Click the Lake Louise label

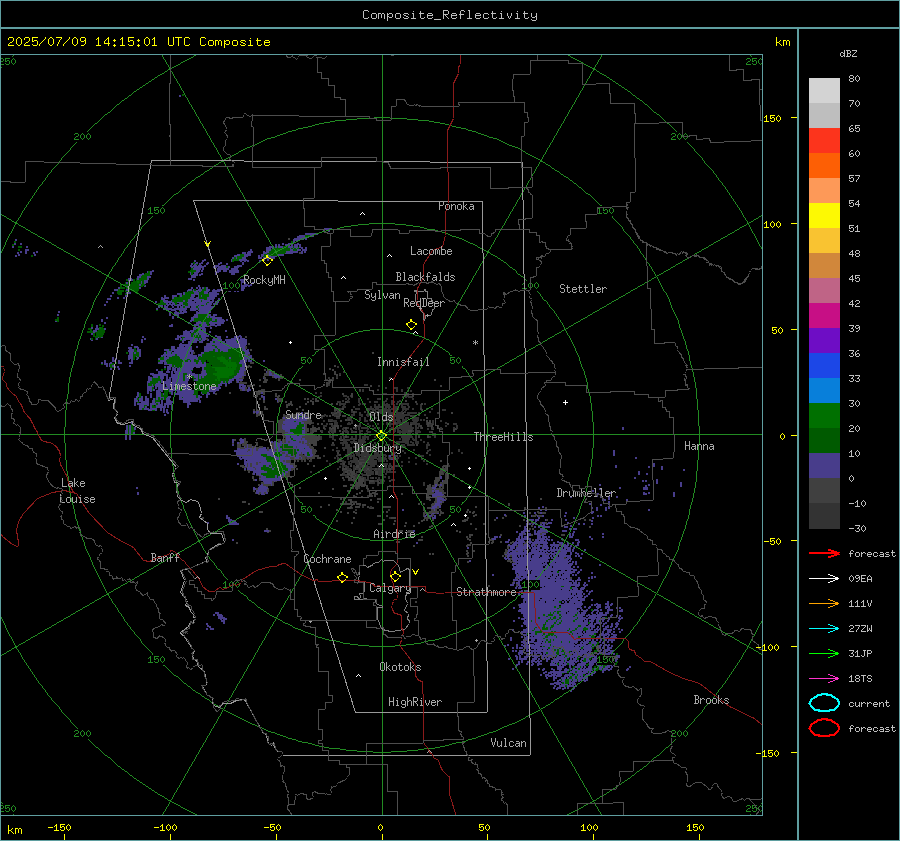coord(77,491)
